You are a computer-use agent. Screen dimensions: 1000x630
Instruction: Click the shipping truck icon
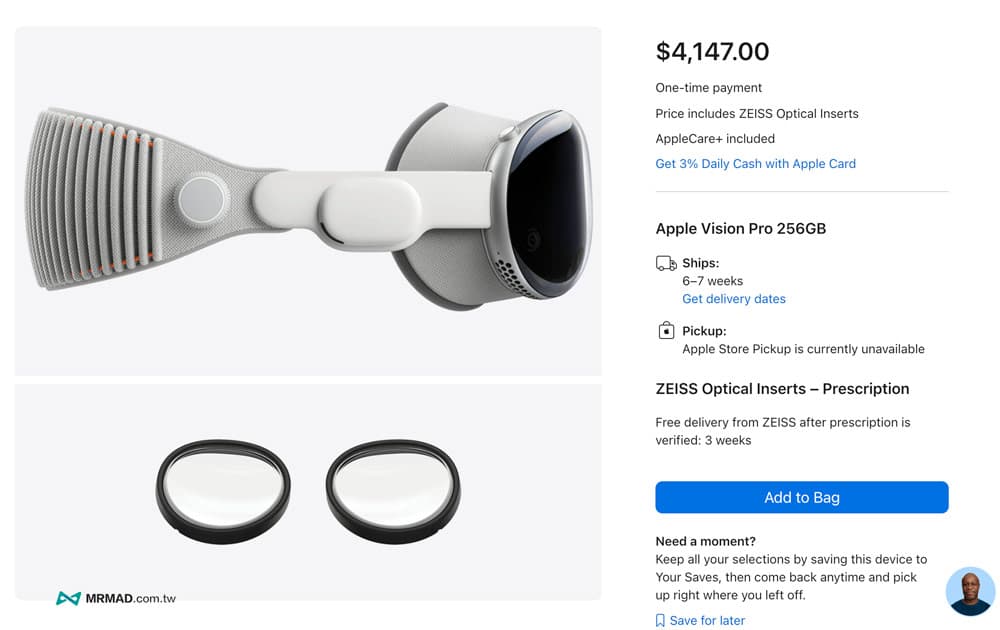[x=666, y=264]
